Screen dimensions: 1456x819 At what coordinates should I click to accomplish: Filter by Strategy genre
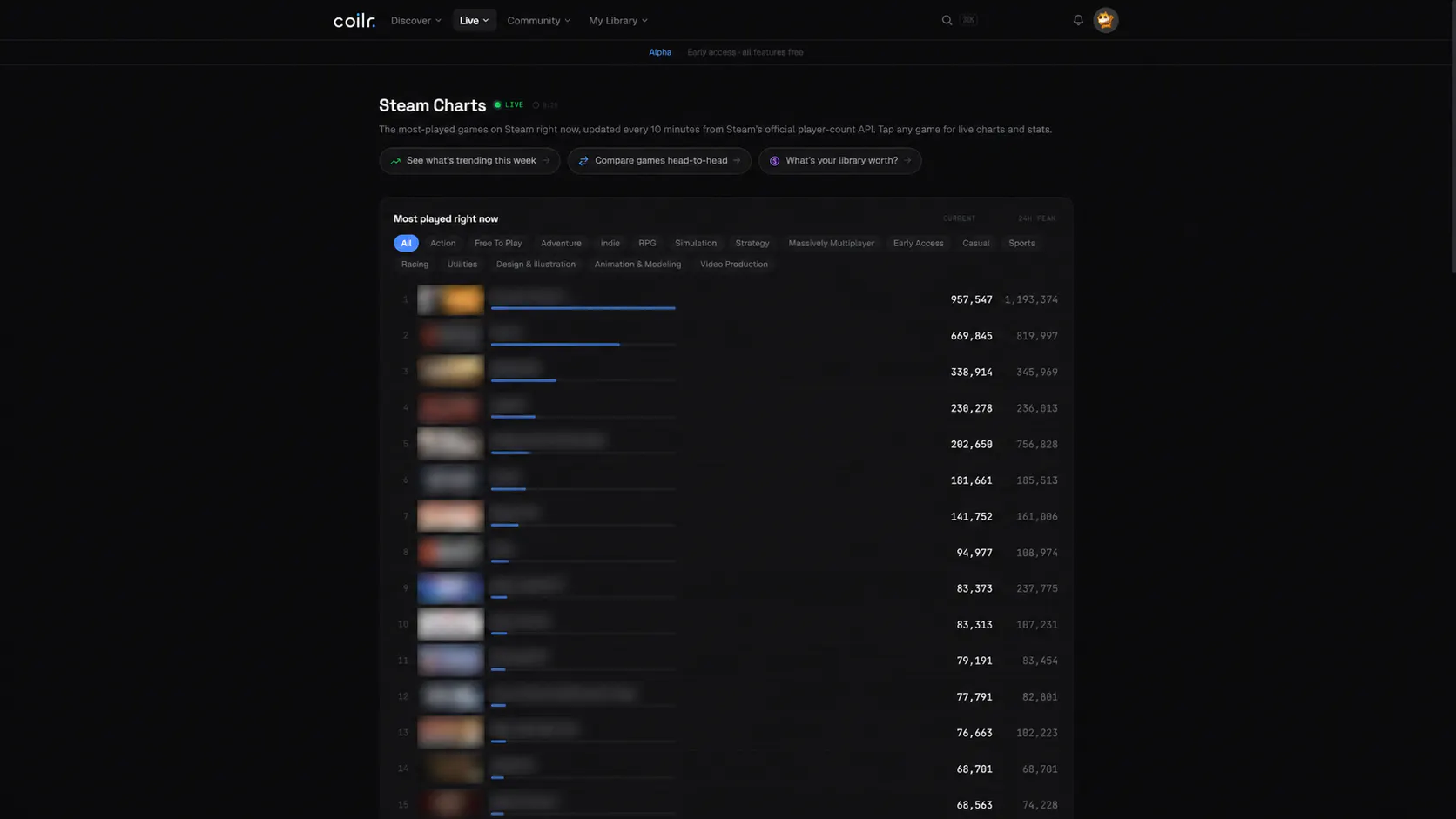752,243
